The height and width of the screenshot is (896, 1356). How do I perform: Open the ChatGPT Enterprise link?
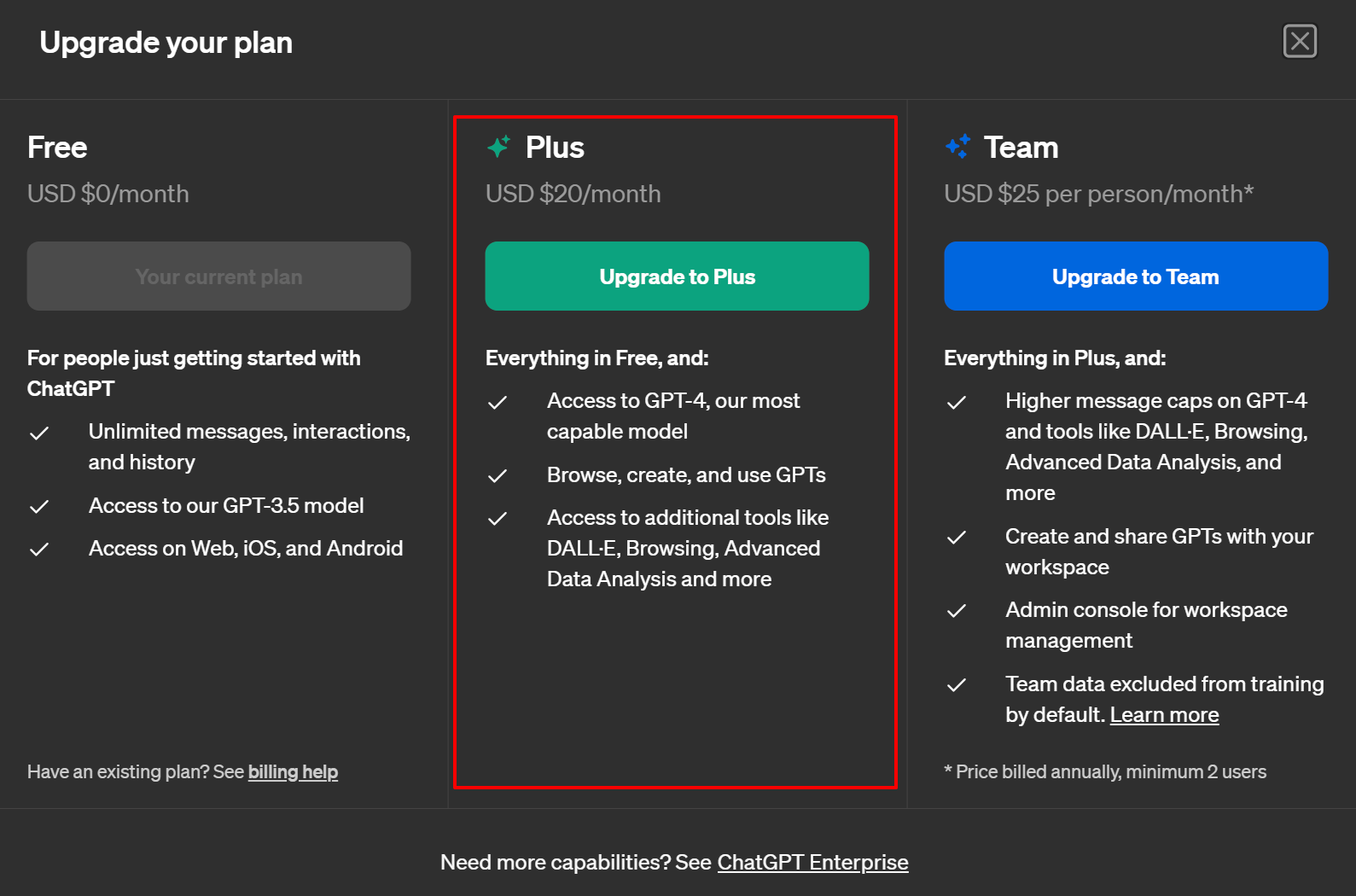[x=812, y=862]
